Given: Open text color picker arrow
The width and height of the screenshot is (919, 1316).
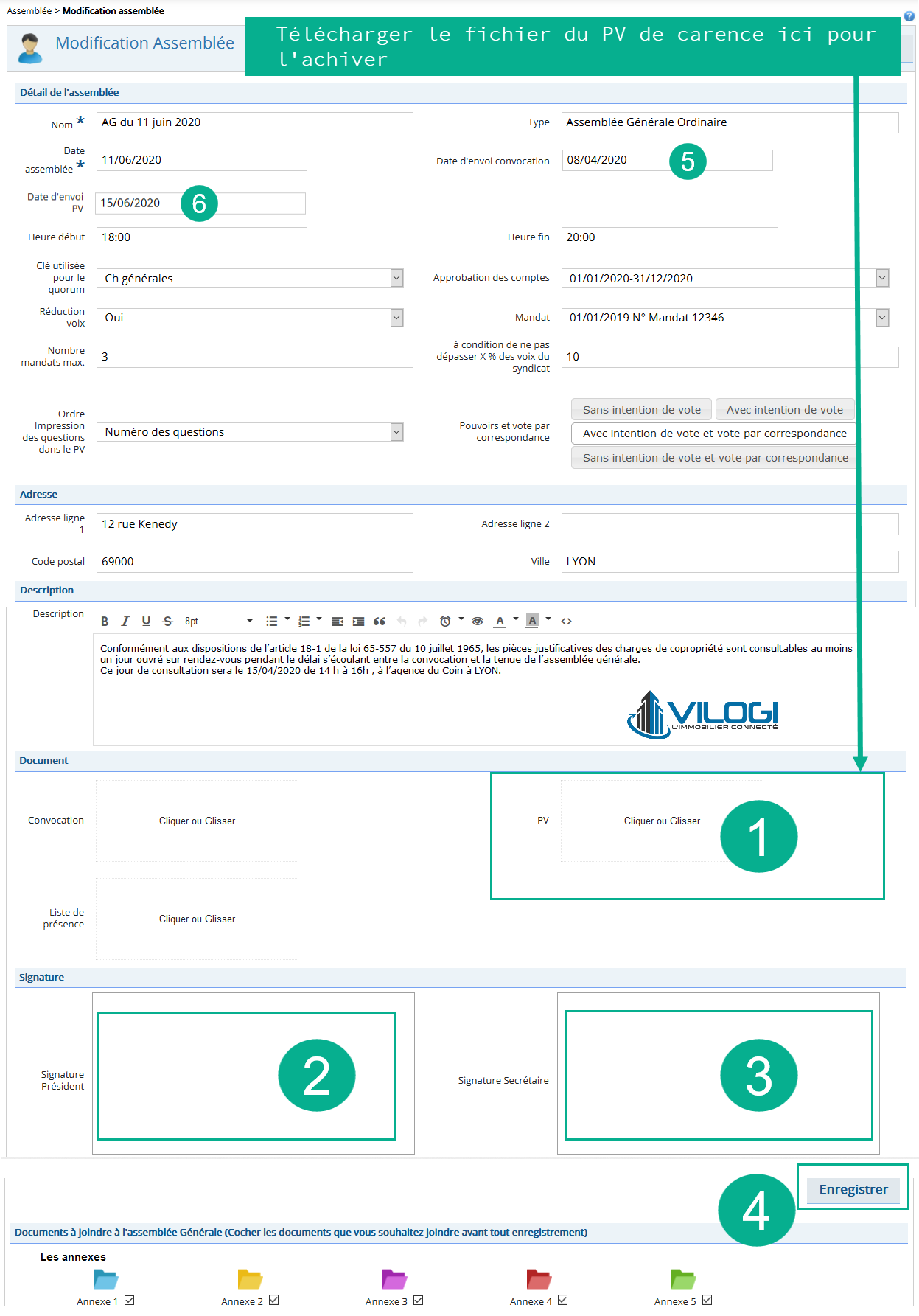Looking at the screenshot, I should point(516,619).
